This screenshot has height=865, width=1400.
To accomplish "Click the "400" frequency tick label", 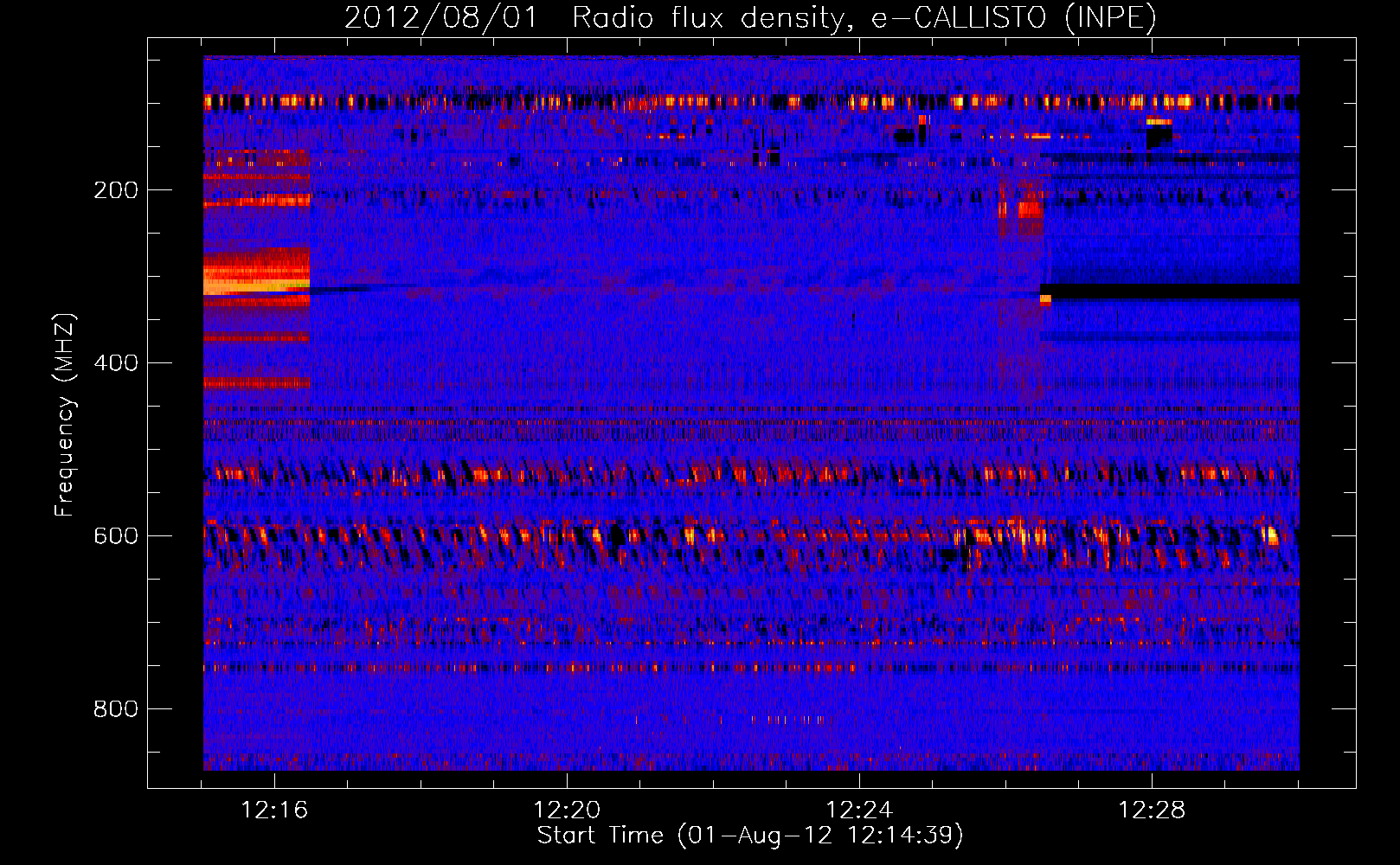I will (116, 363).
